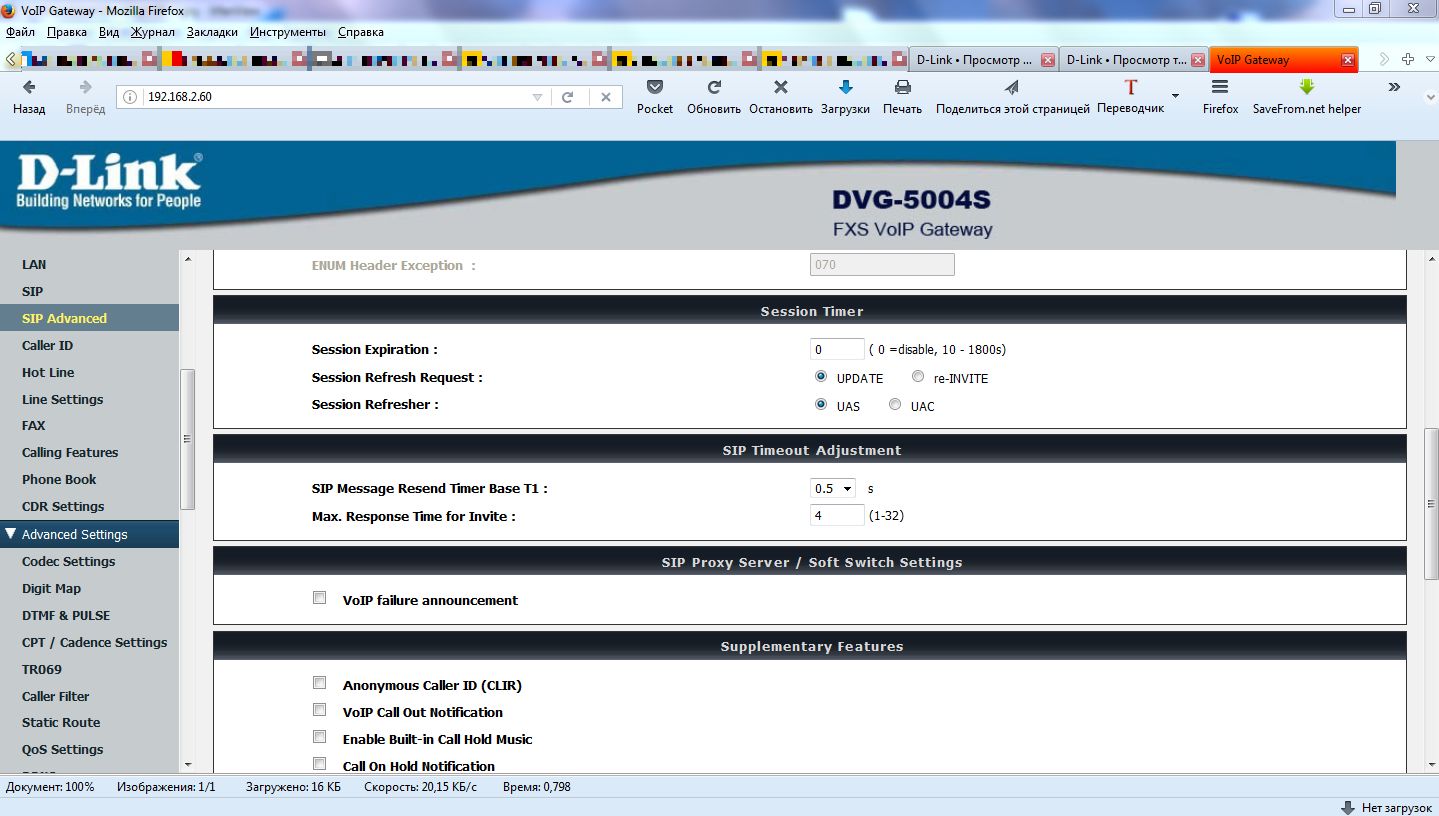Go to Calling Features
The height and width of the screenshot is (816, 1439).
(70, 453)
